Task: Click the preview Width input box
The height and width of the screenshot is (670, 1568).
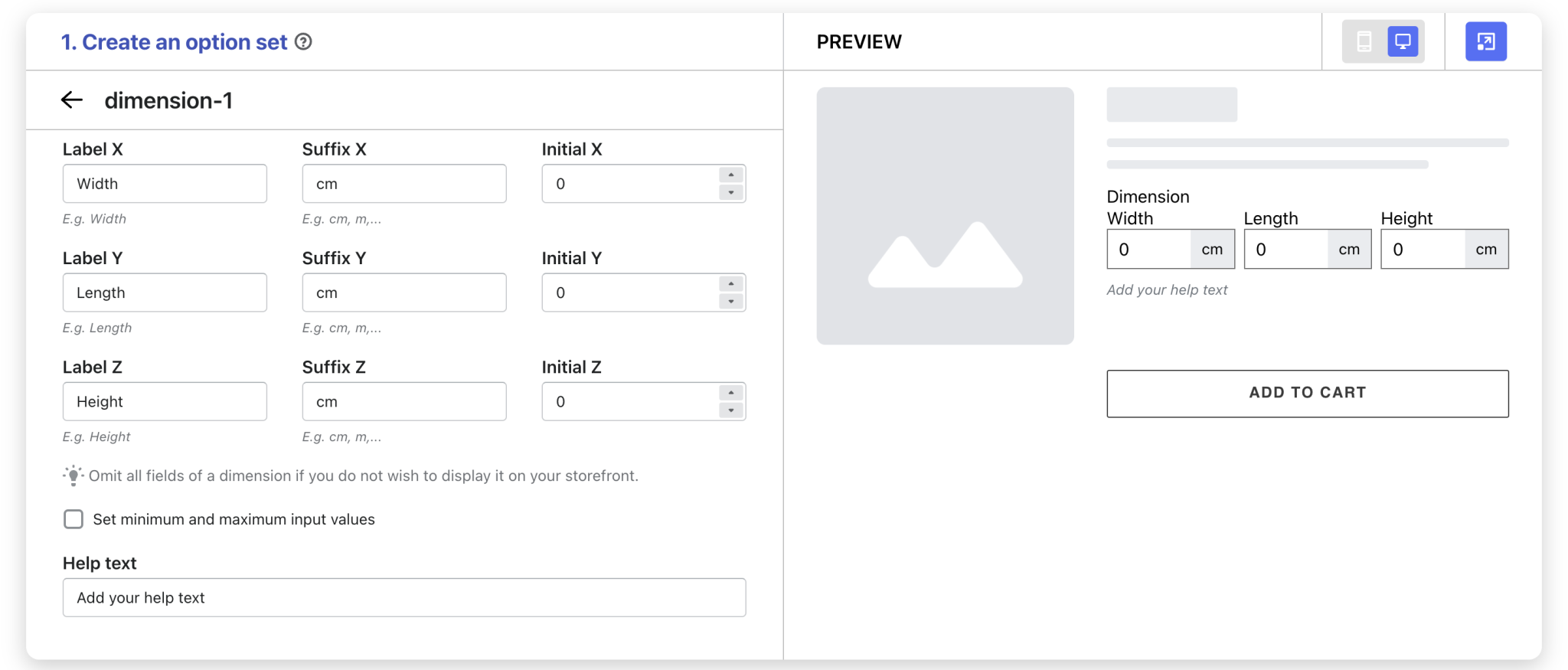Action: (x=1148, y=250)
